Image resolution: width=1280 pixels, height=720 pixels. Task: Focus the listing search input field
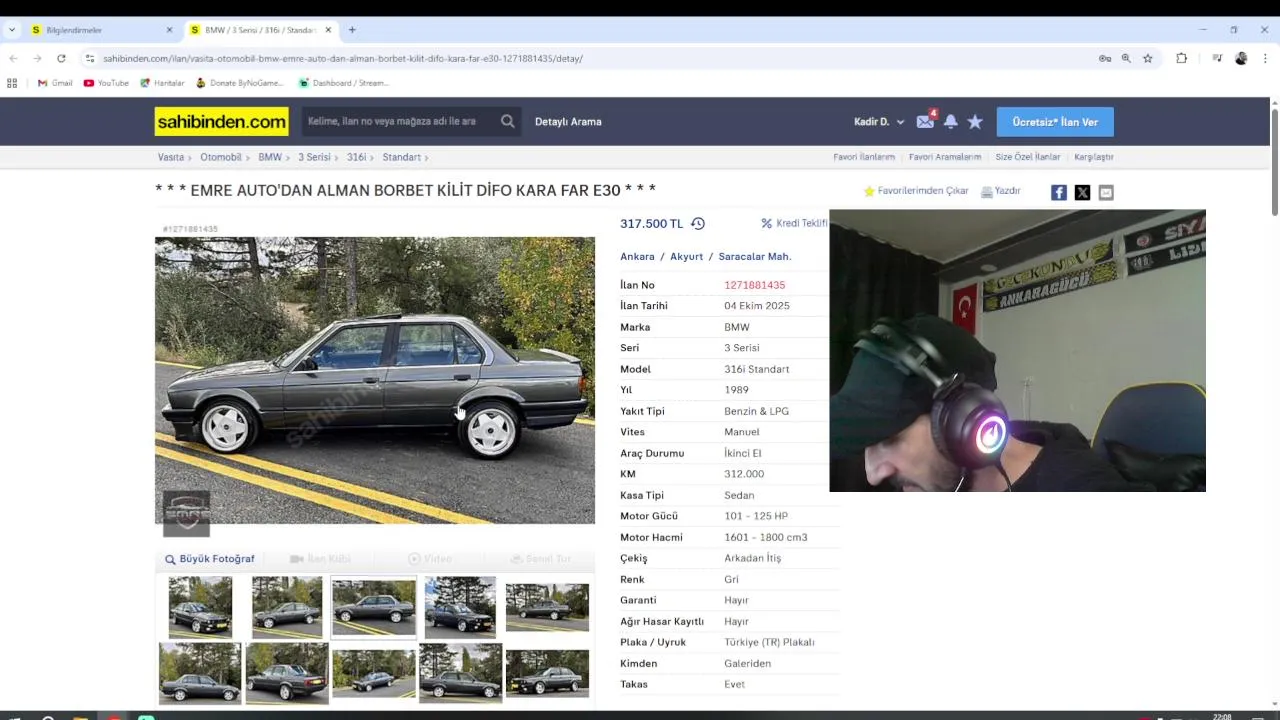tap(398, 121)
